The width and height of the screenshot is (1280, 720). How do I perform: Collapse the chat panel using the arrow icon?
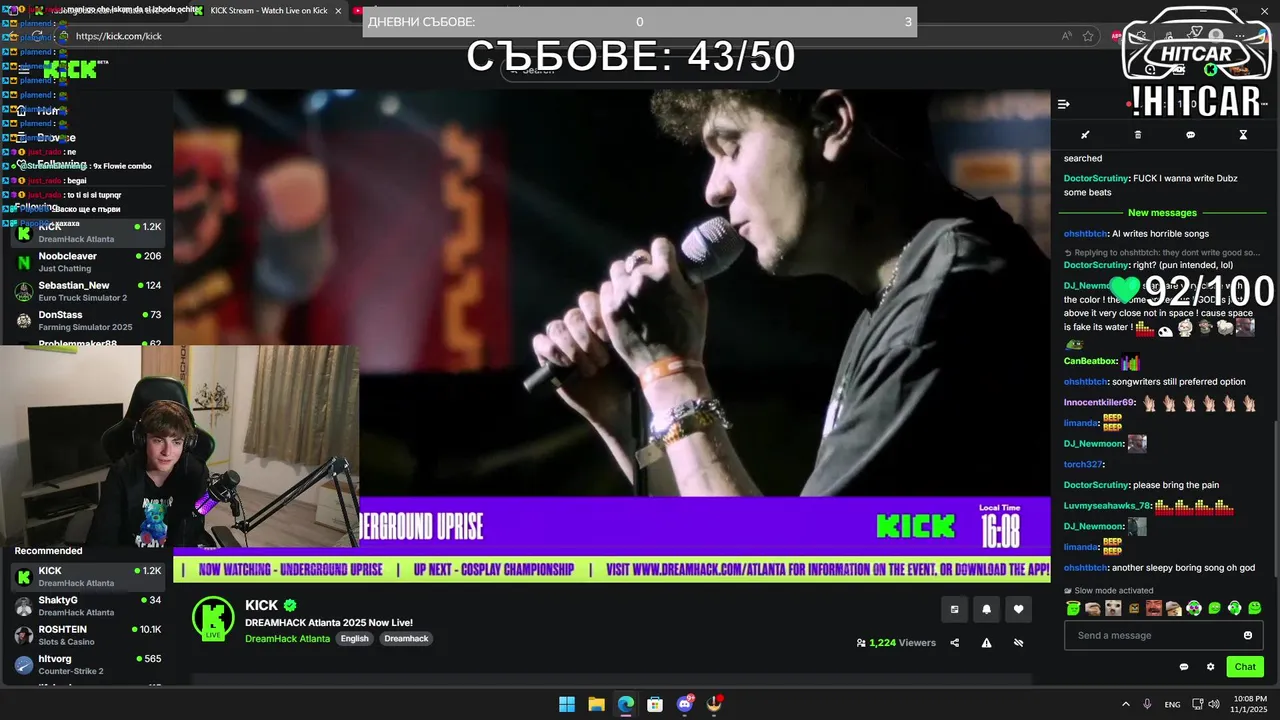1064,104
